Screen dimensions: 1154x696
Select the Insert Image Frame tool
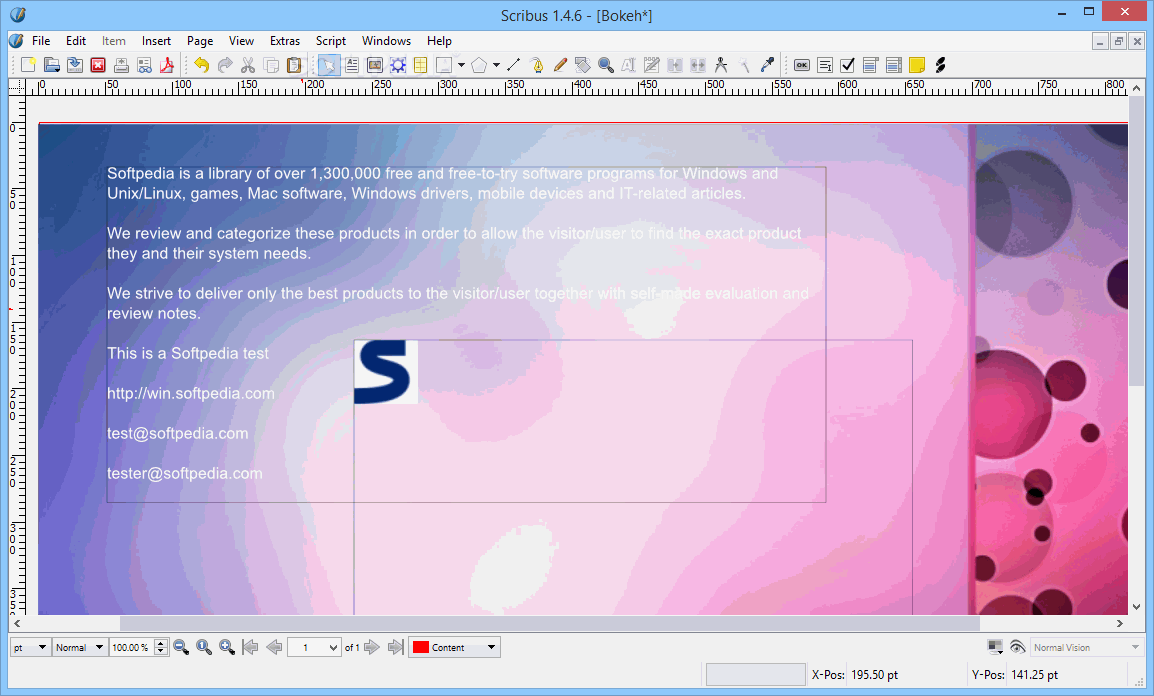pos(375,65)
